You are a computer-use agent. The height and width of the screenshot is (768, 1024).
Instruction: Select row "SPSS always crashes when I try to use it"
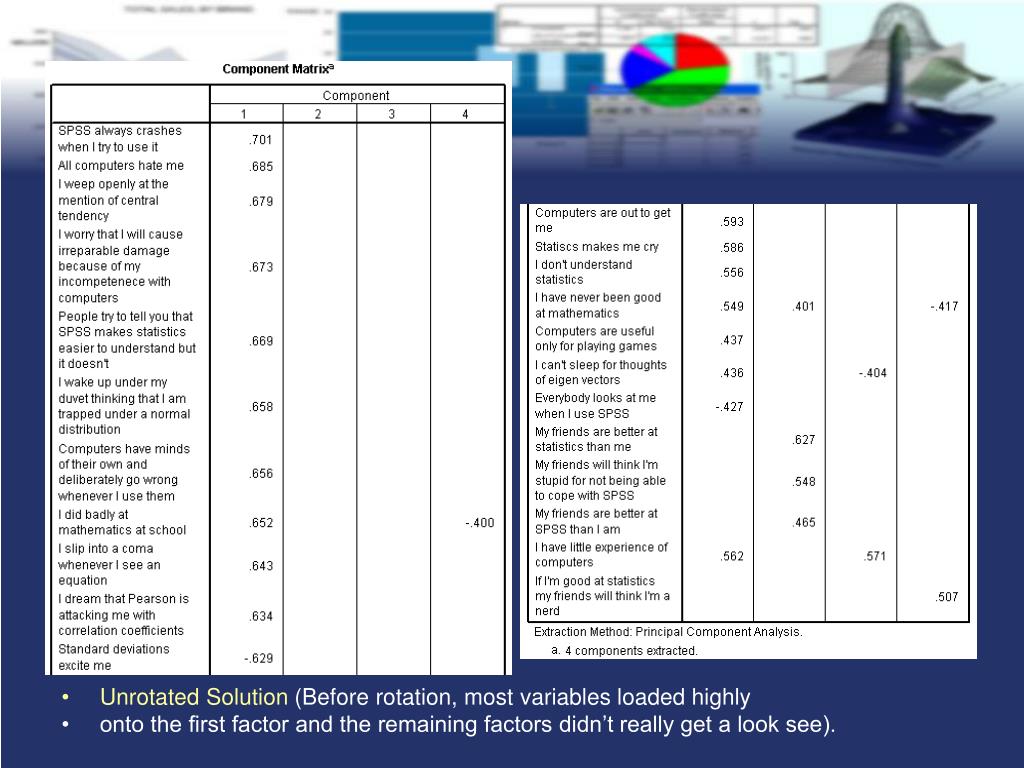(120, 138)
